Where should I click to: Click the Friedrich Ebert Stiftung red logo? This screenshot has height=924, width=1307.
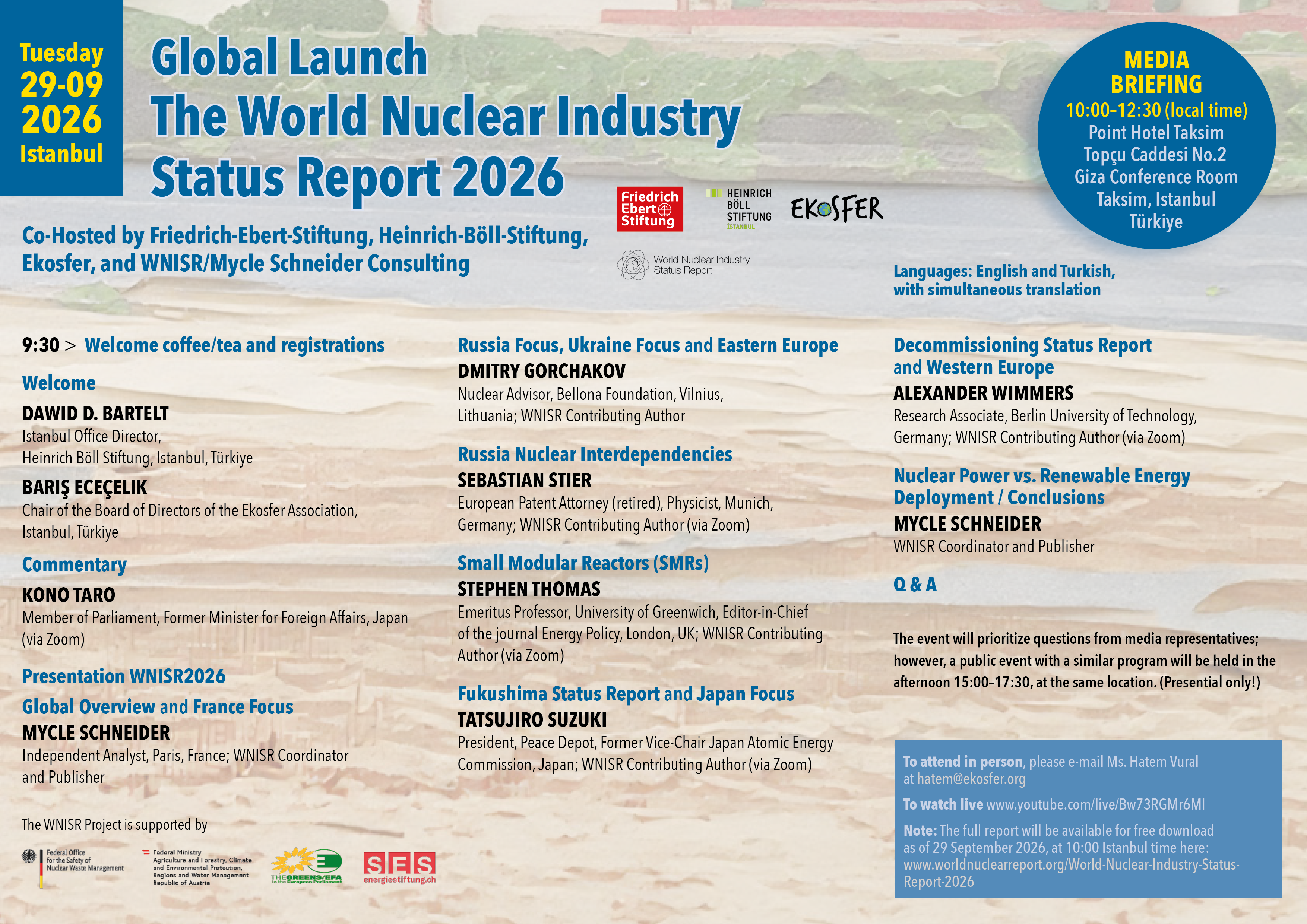click(649, 209)
